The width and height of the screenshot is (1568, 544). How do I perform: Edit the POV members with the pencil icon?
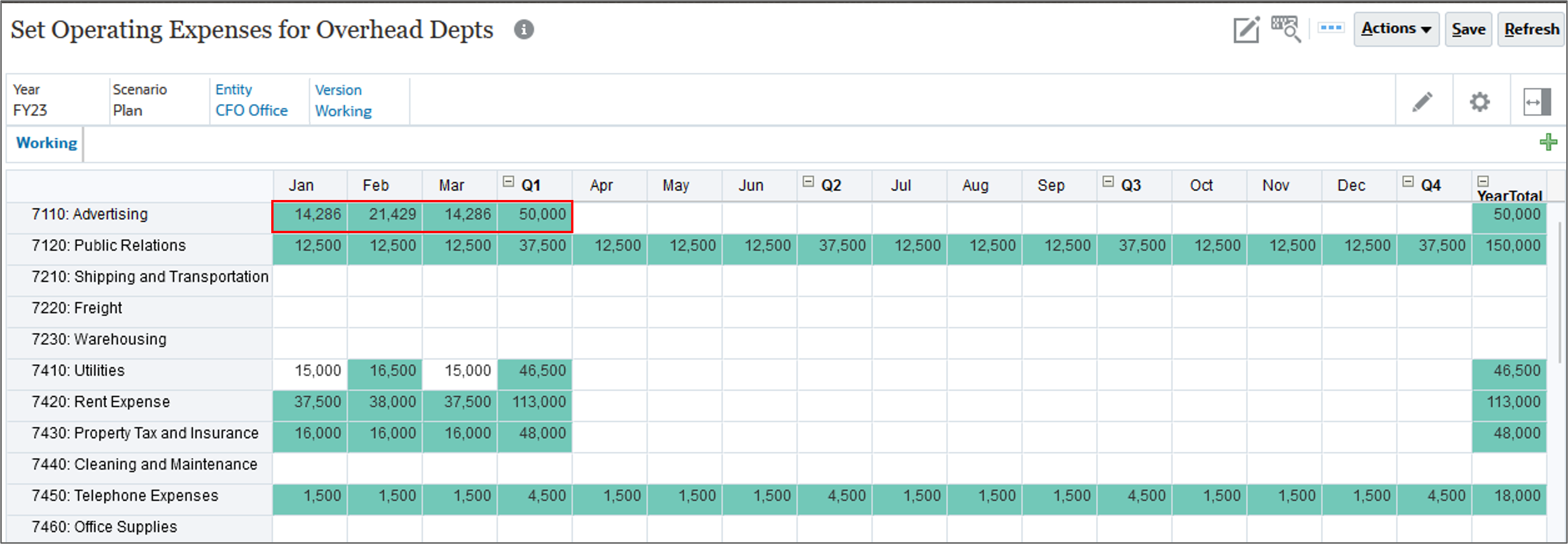click(1423, 102)
